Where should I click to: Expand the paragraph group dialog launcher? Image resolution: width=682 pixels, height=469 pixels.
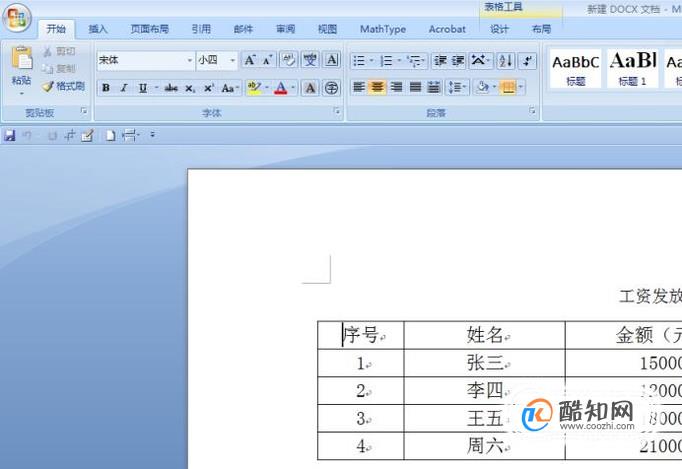point(532,111)
